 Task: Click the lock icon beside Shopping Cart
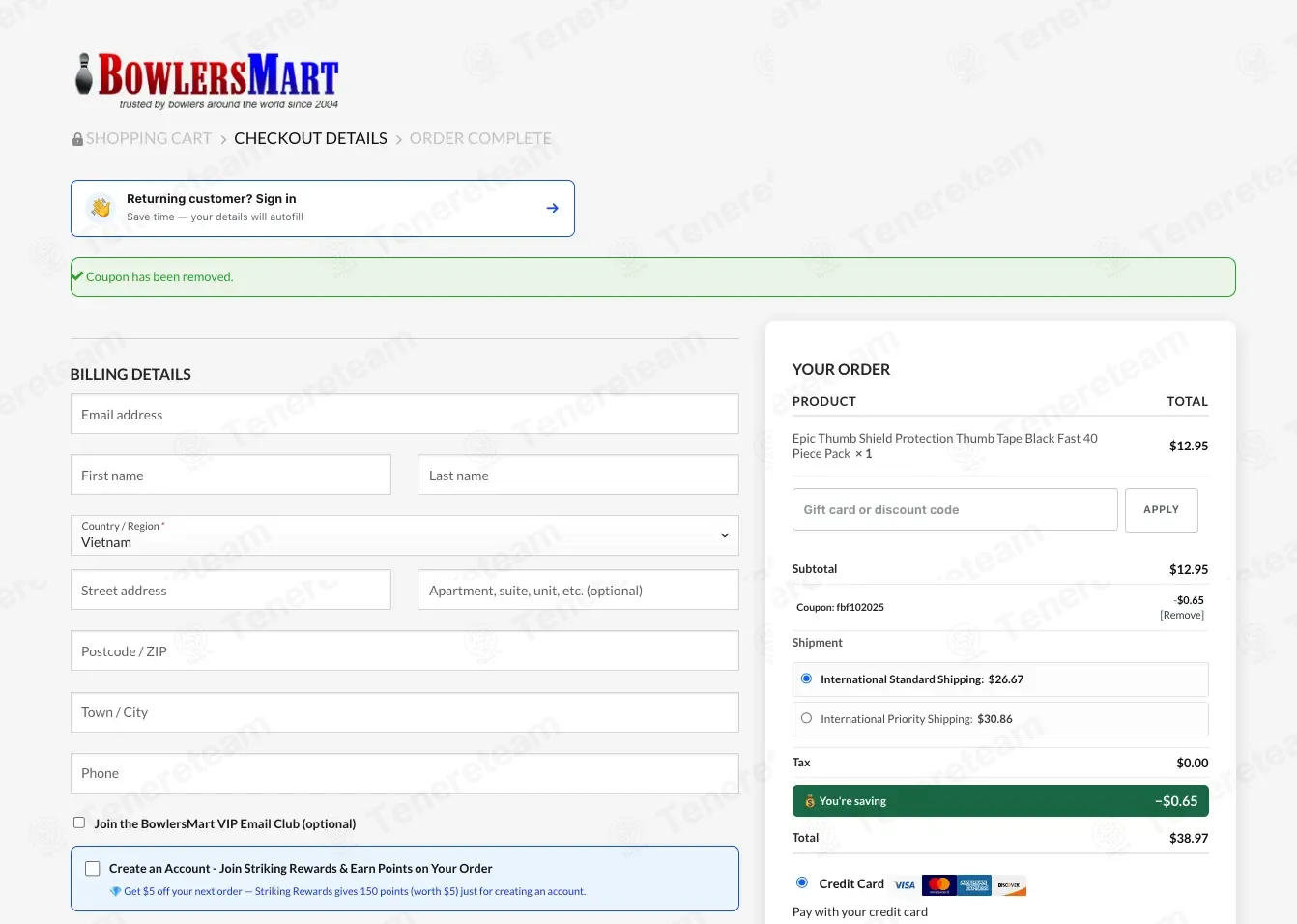point(77,139)
